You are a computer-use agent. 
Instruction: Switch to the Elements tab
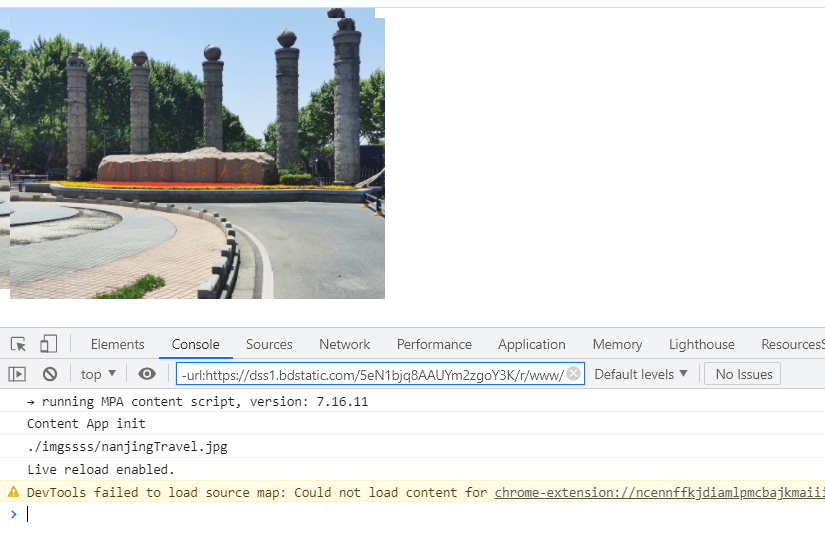click(117, 344)
